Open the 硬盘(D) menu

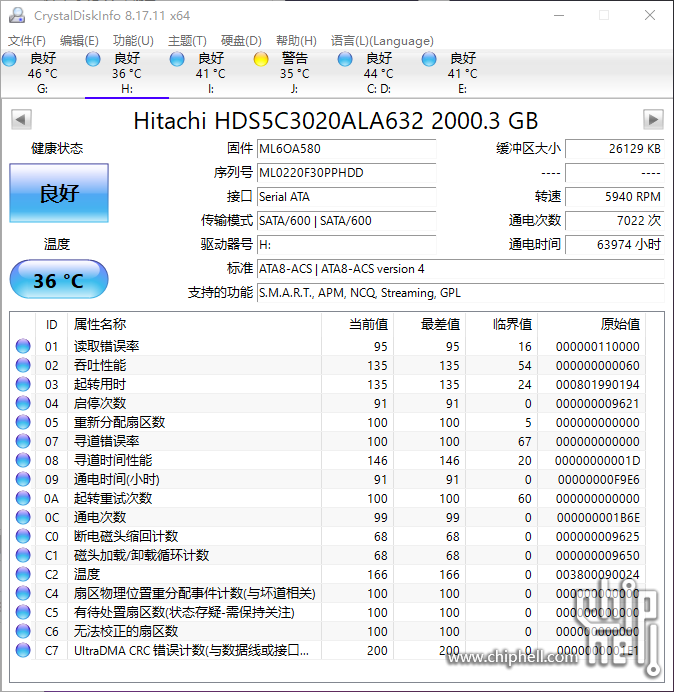coord(241,41)
